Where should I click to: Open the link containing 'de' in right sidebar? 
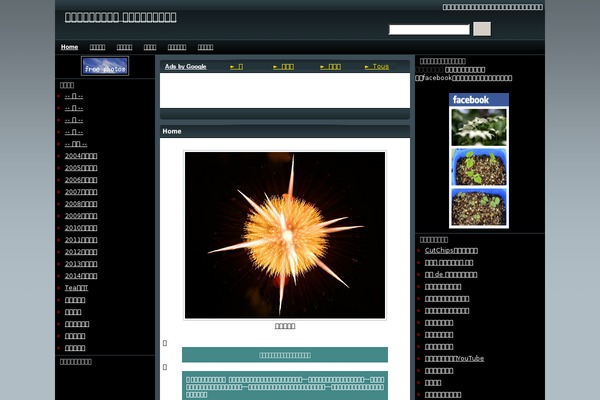click(x=451, y=274)
